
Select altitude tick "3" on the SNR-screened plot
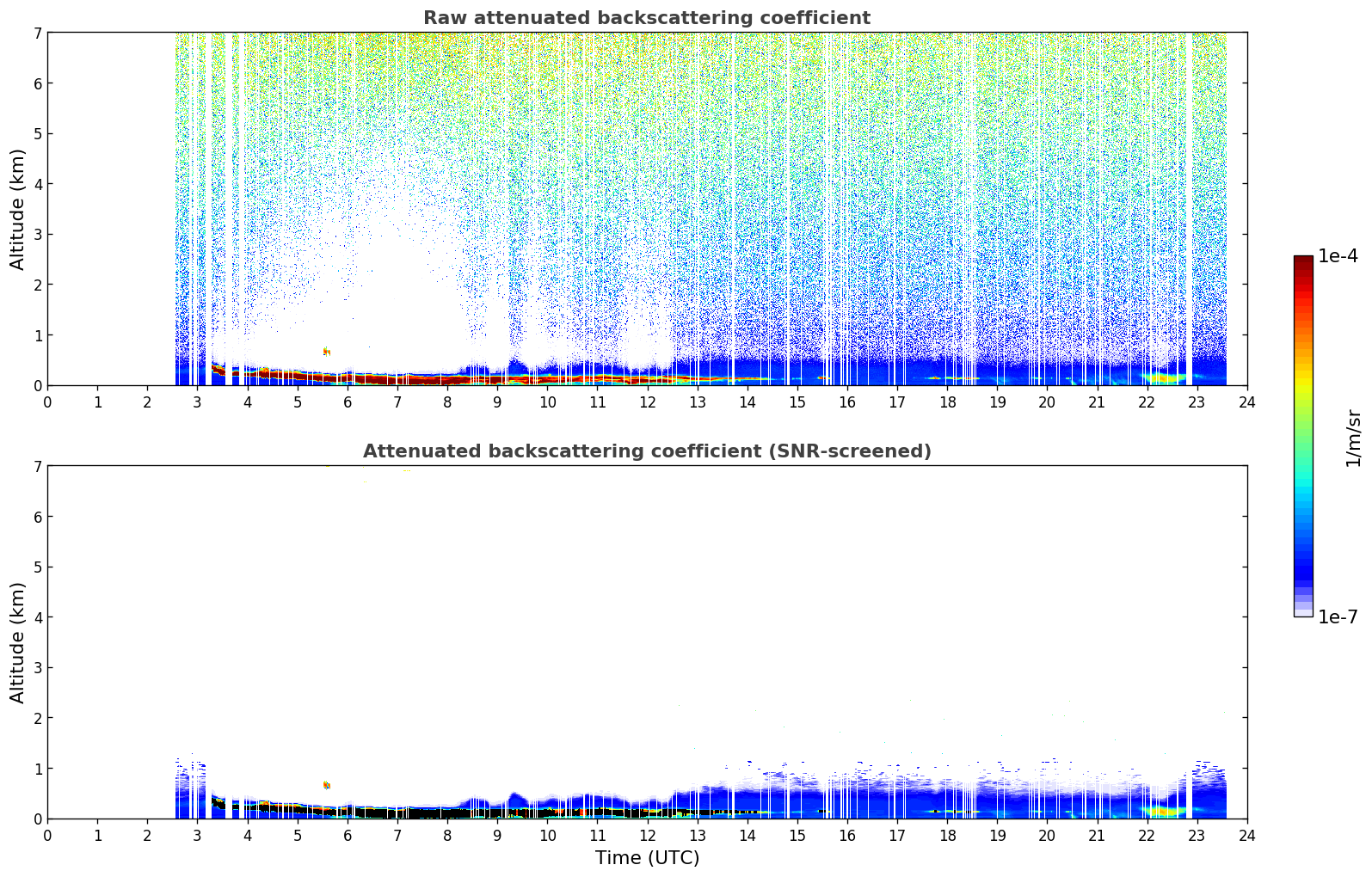37,668
